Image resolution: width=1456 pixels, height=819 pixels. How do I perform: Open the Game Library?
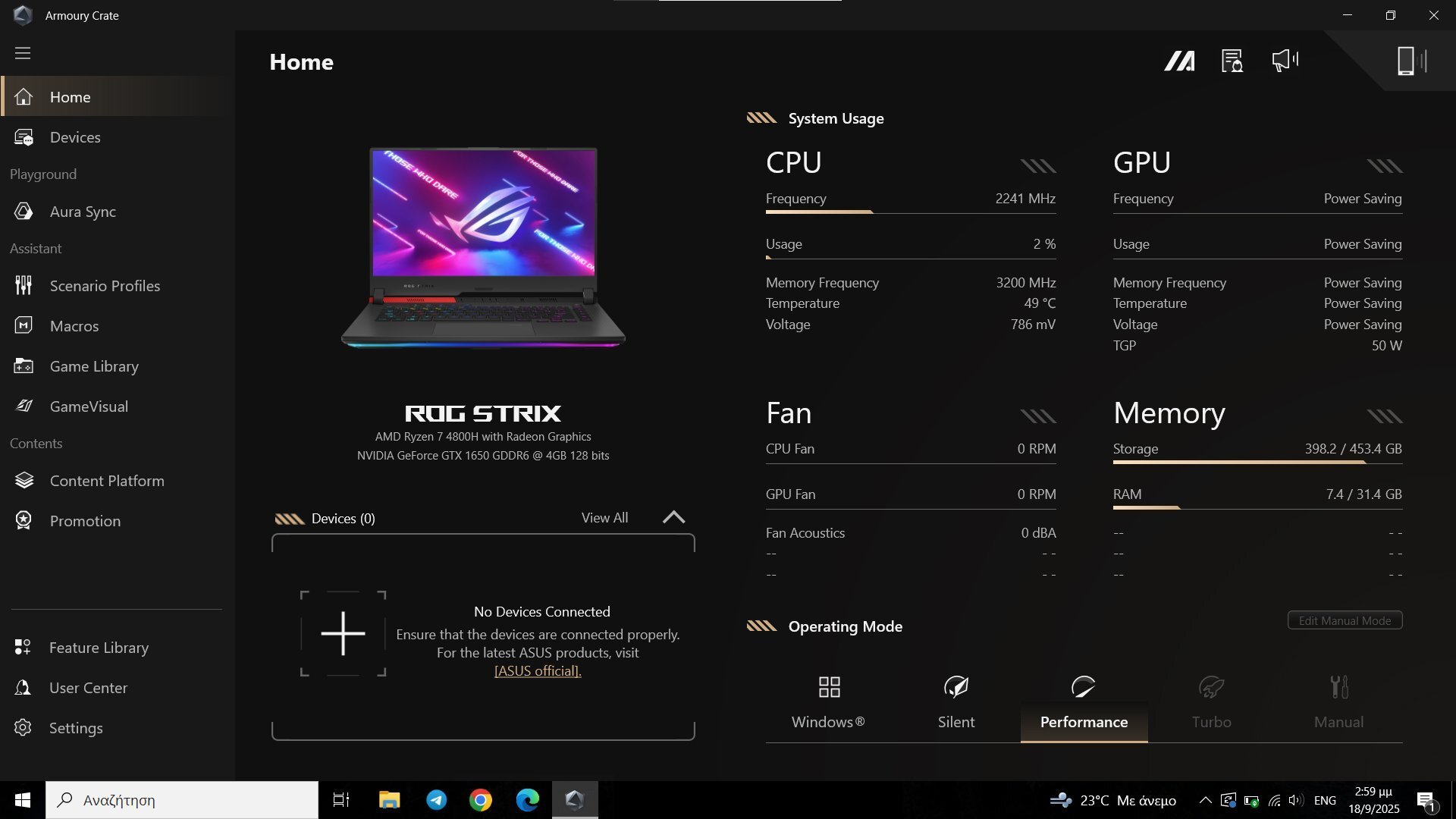coord(118,366)
